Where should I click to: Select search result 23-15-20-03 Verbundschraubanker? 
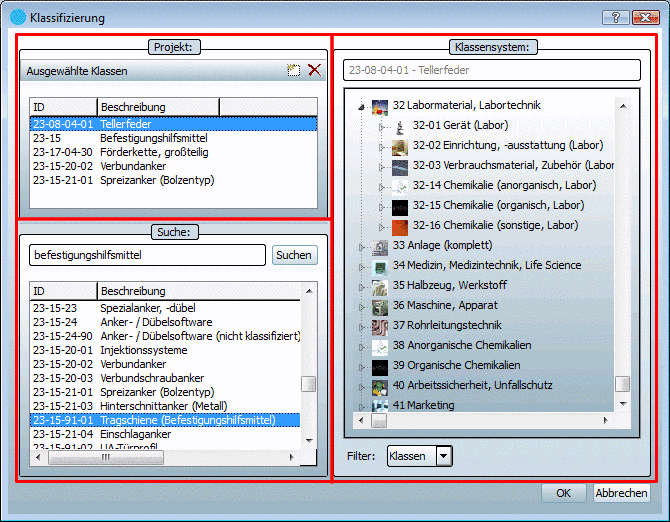[x=165, y=378]
